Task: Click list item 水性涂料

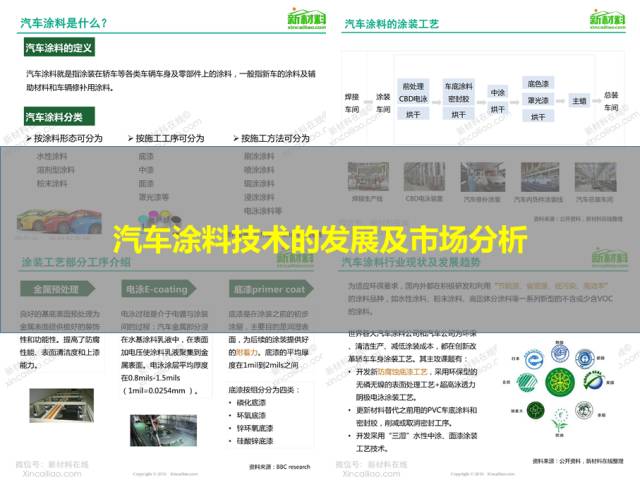Action: click(52, 156)
